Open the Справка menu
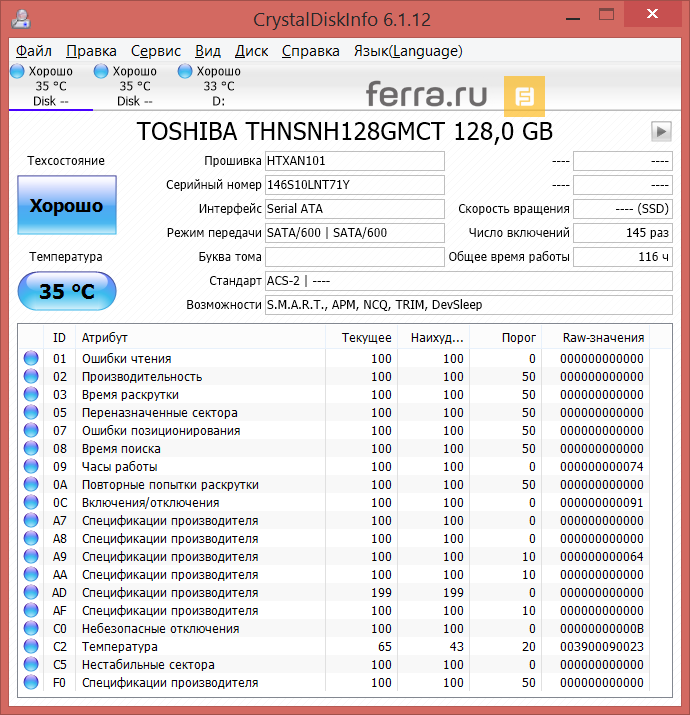 pos(310,51)
